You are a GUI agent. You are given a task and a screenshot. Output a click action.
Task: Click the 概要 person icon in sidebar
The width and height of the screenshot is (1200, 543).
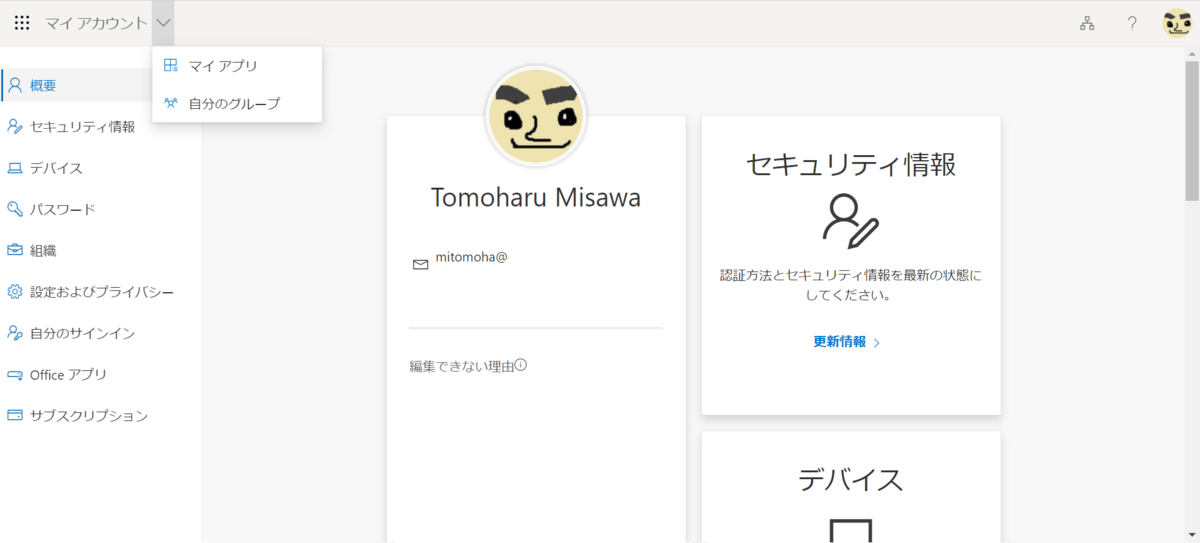[15, 85]
